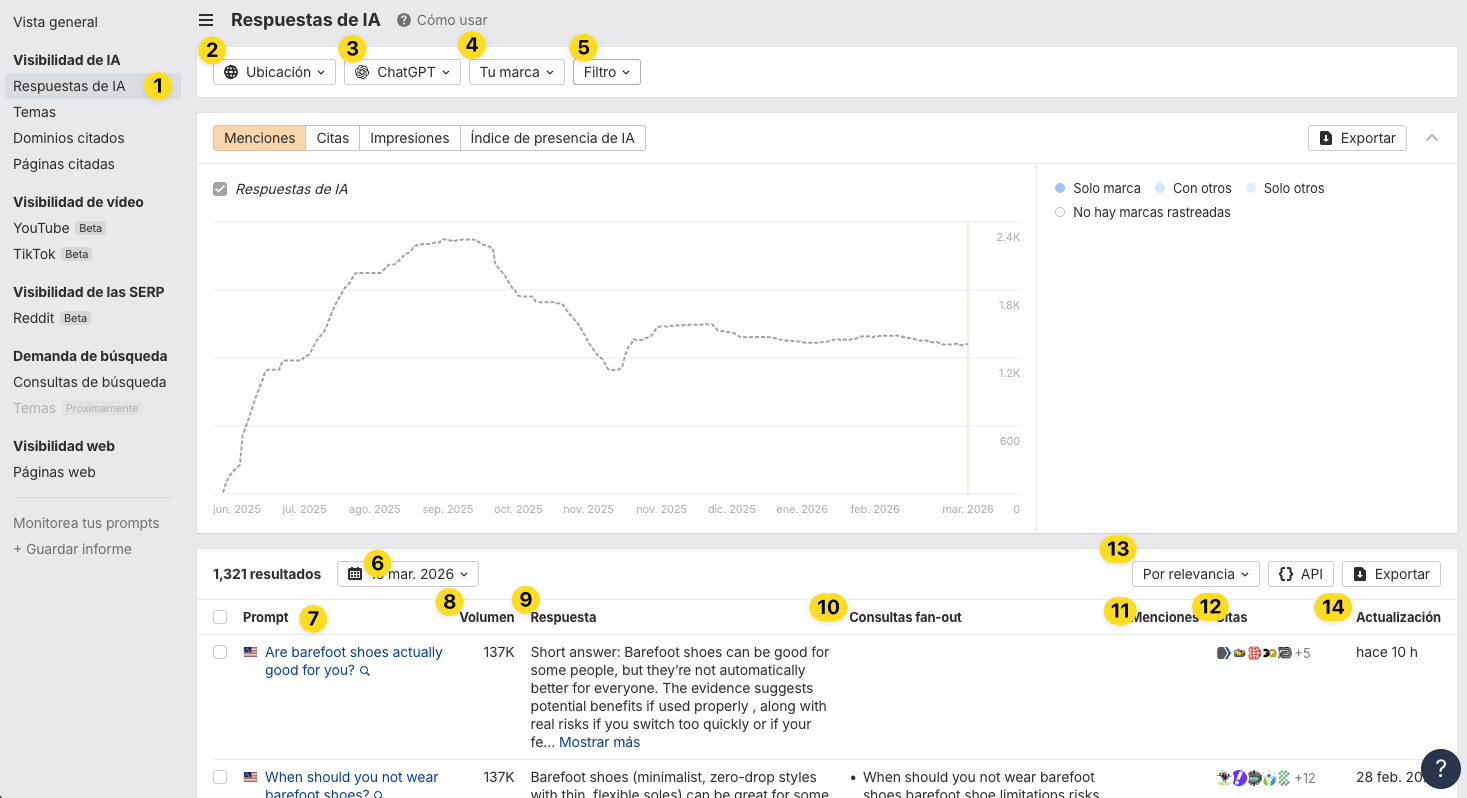Image resolution: width=1467 pixels, height=798 pixels.
Task: Click the question mark icon next to Cómo usar
Action: click(x=404, y=20)
